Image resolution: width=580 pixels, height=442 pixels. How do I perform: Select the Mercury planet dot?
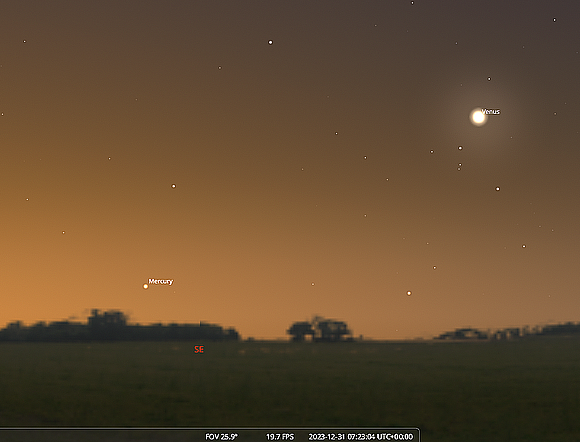pyautogui.click(x=146, y=286)
